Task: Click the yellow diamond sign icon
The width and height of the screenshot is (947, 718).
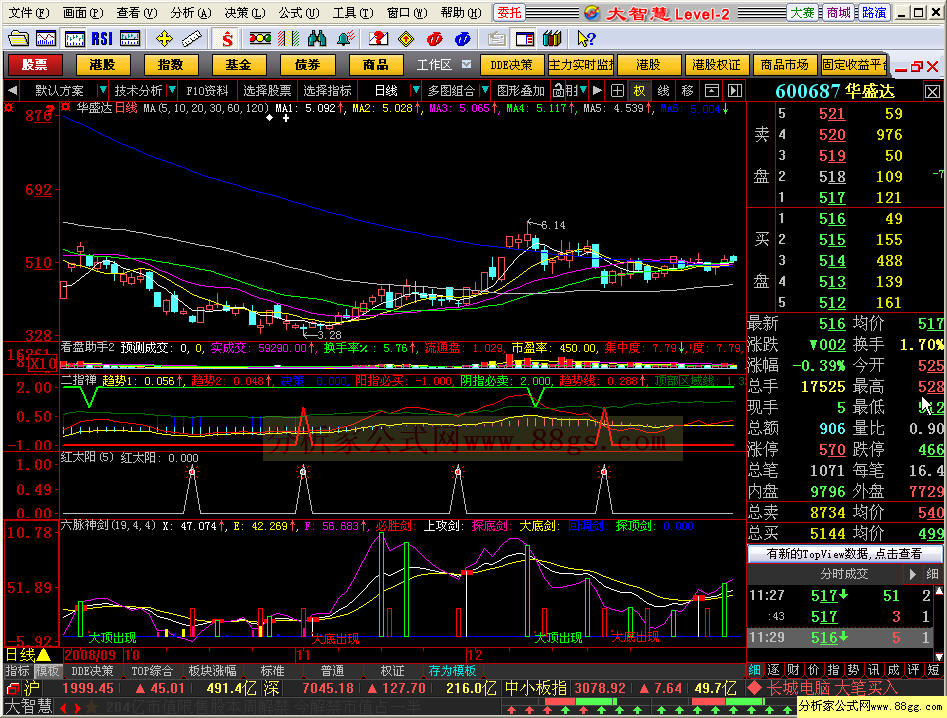Action: coord(406,39)
